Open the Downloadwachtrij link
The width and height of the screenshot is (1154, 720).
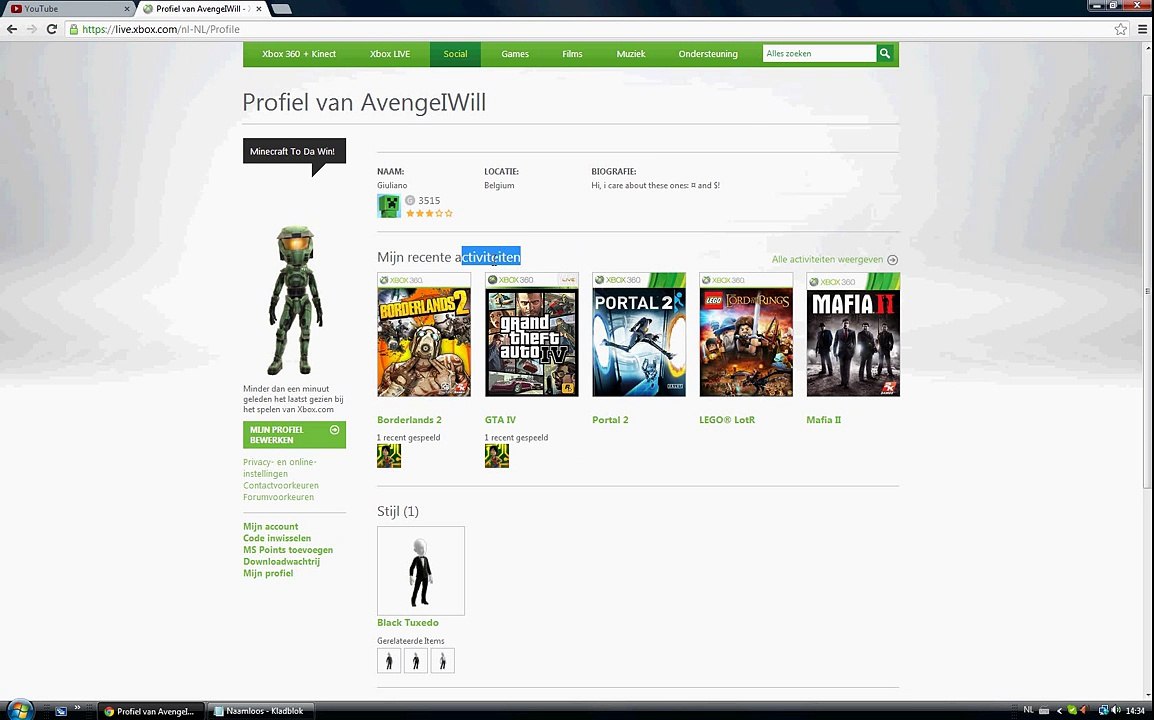[281, 562]
